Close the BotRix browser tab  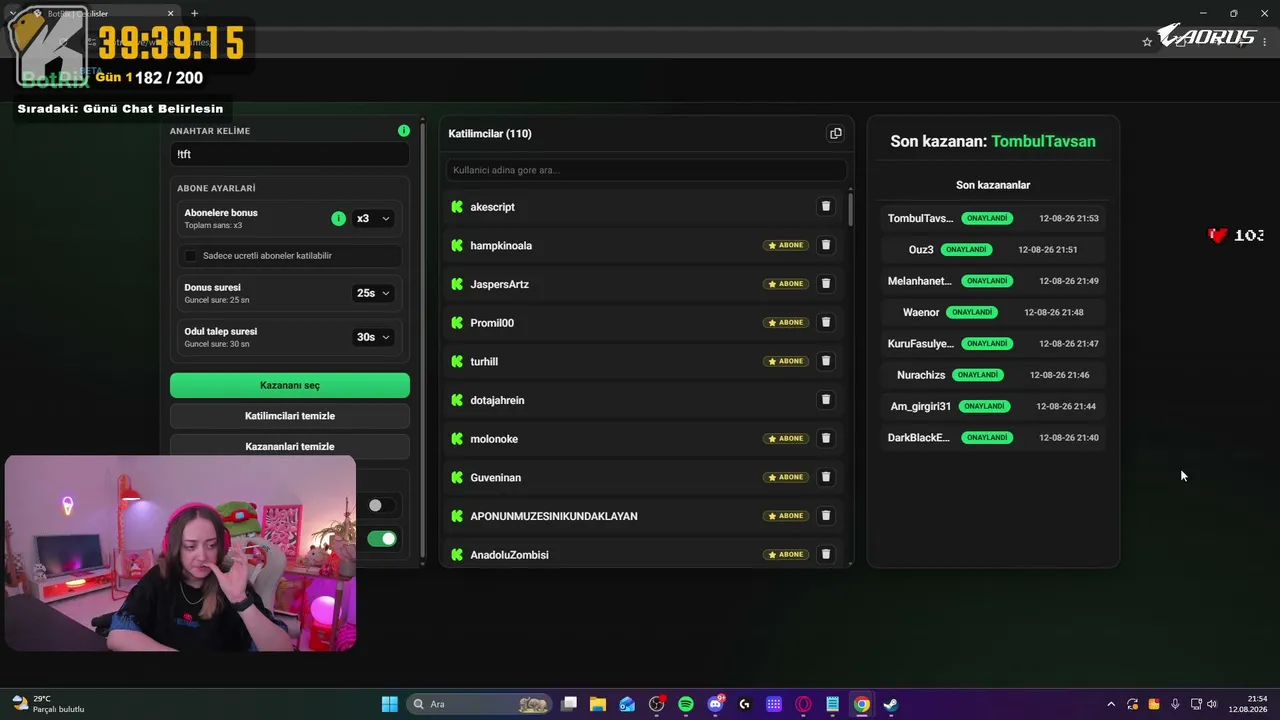point(171,14)
